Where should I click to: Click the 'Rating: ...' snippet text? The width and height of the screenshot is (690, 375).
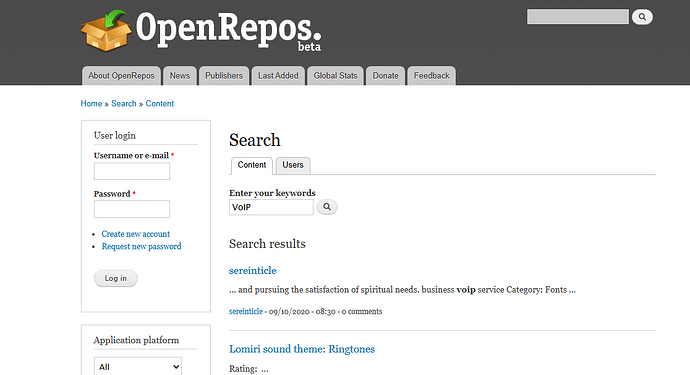[x=249, y=369]
